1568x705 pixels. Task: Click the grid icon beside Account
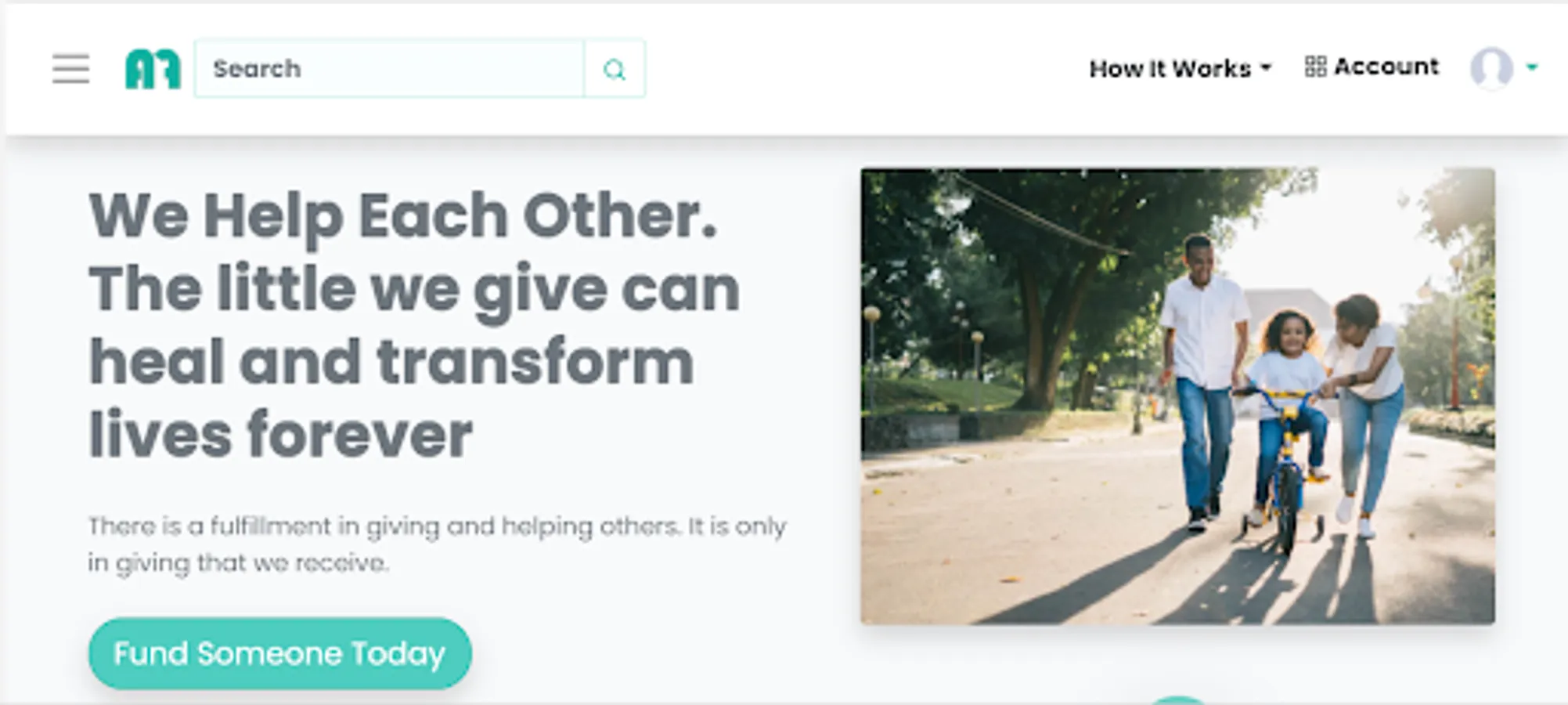tap(1315, 67)
